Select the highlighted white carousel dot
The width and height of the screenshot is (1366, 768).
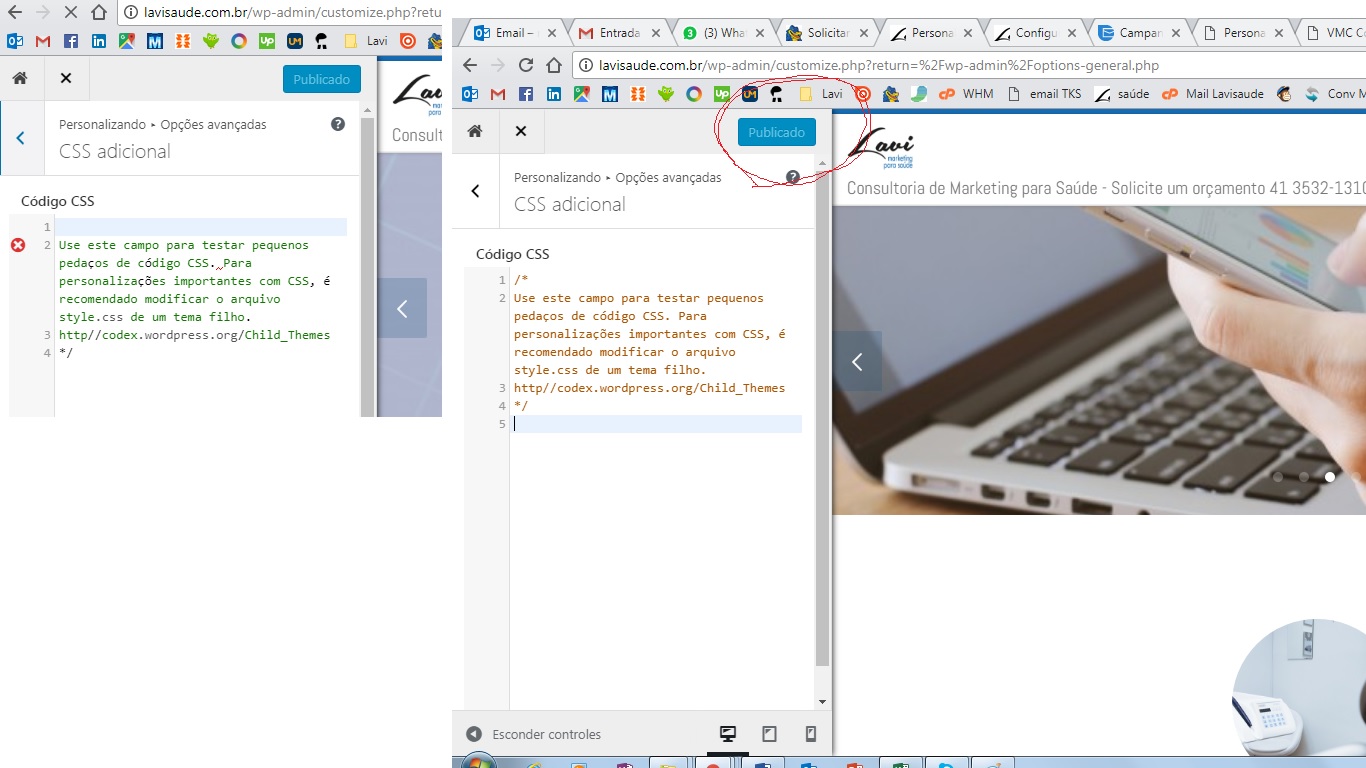pyautogui.click(x=1330, y=477)
